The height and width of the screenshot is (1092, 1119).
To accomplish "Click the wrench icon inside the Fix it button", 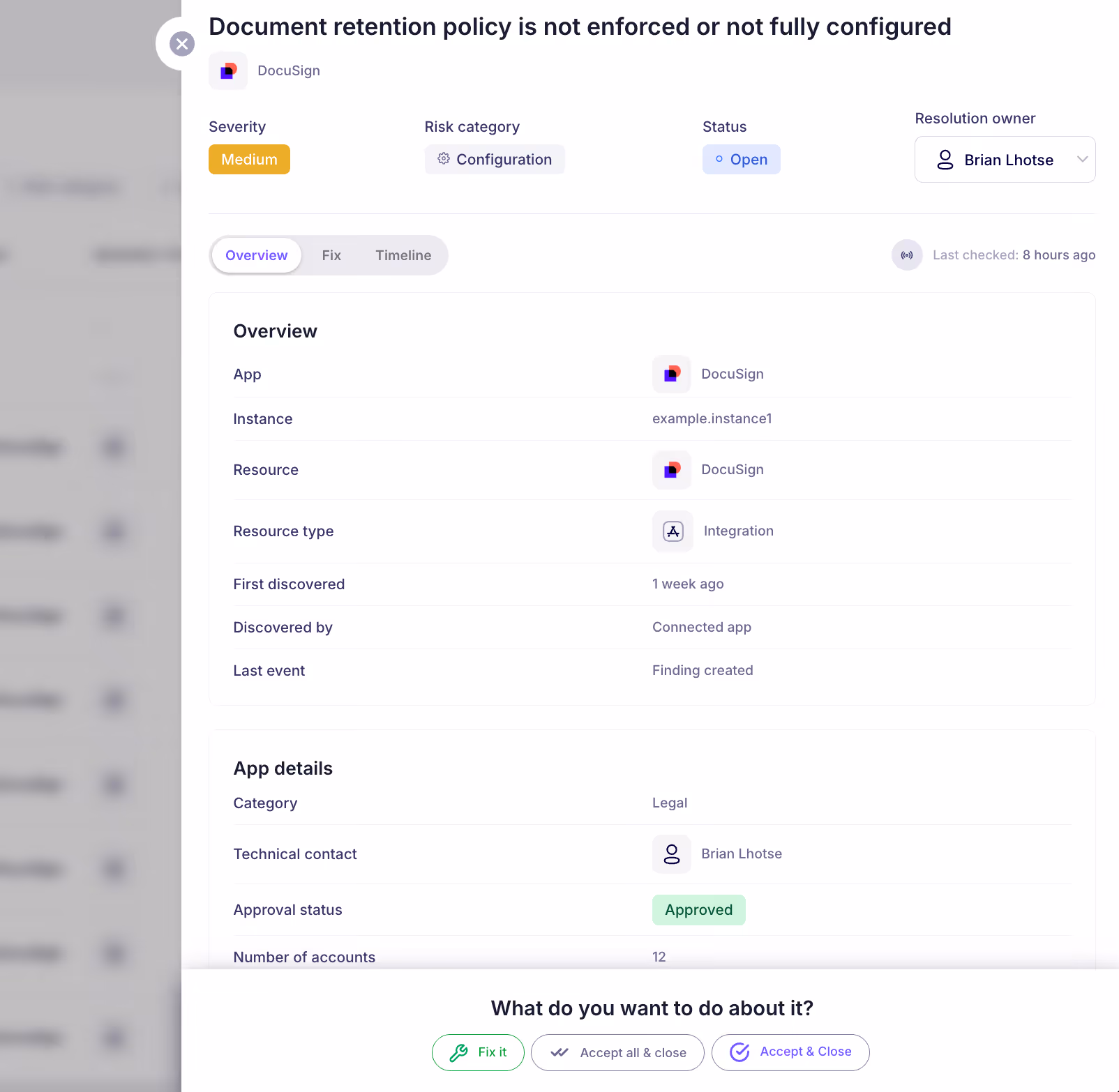I will tap(460, 1052).
